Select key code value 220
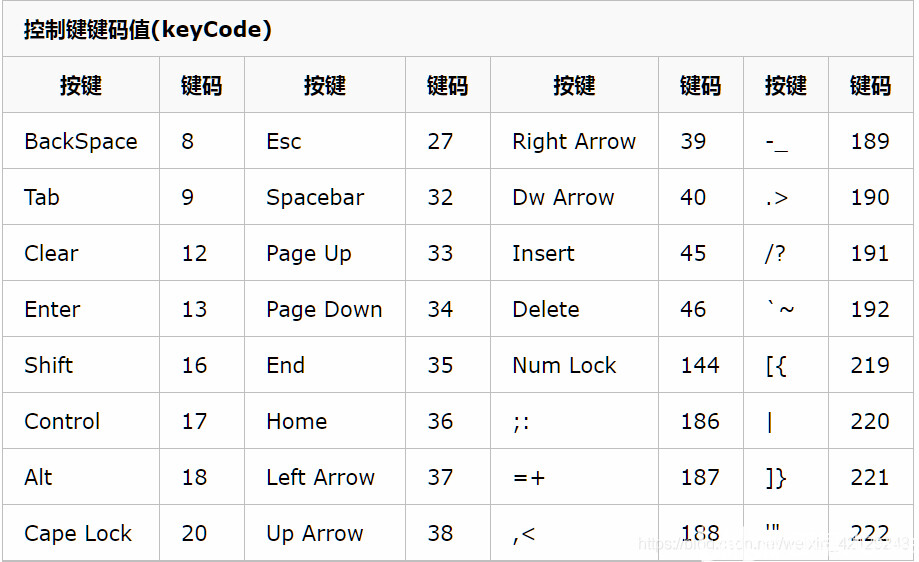The height and width of the screenshot is (562, 919). point(871,421)
